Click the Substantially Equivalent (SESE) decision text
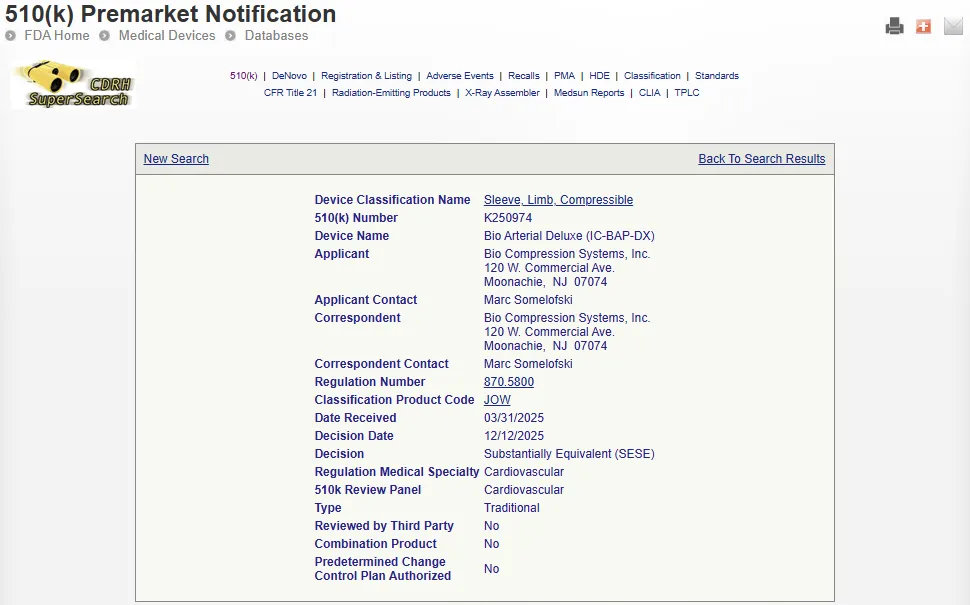 (569, 453)
